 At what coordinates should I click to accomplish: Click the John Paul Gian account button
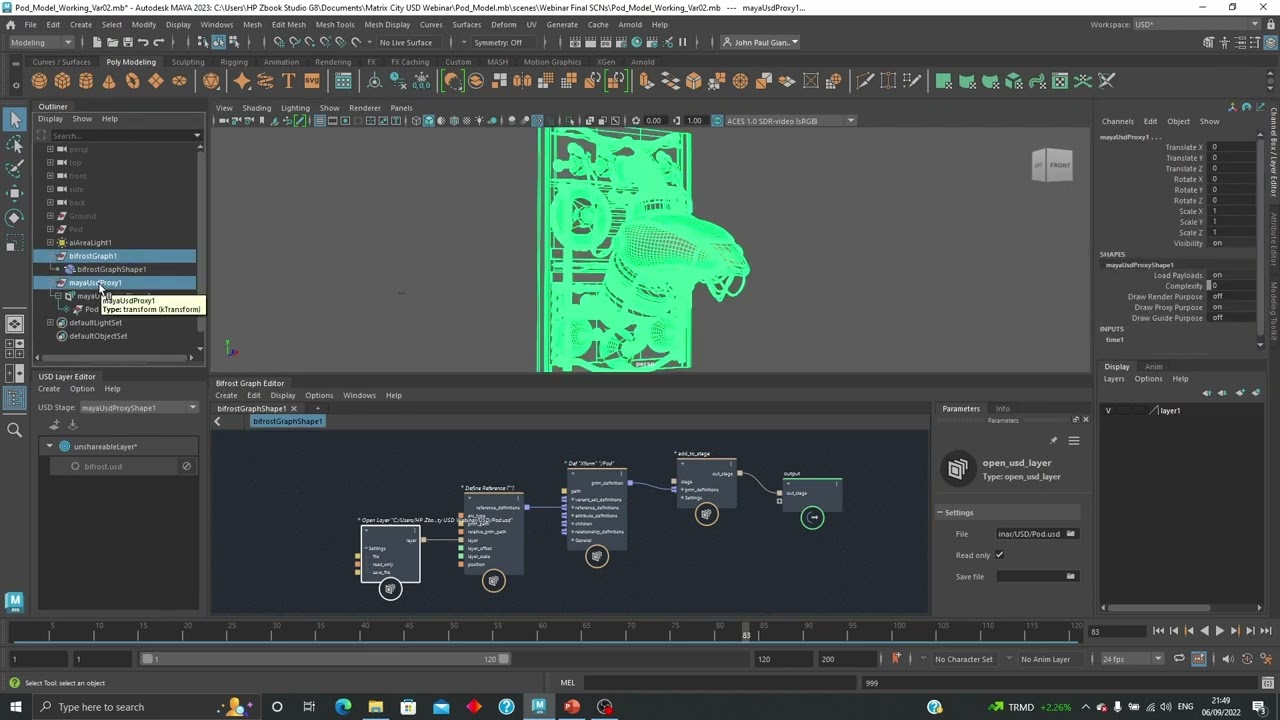click(759, 43)
